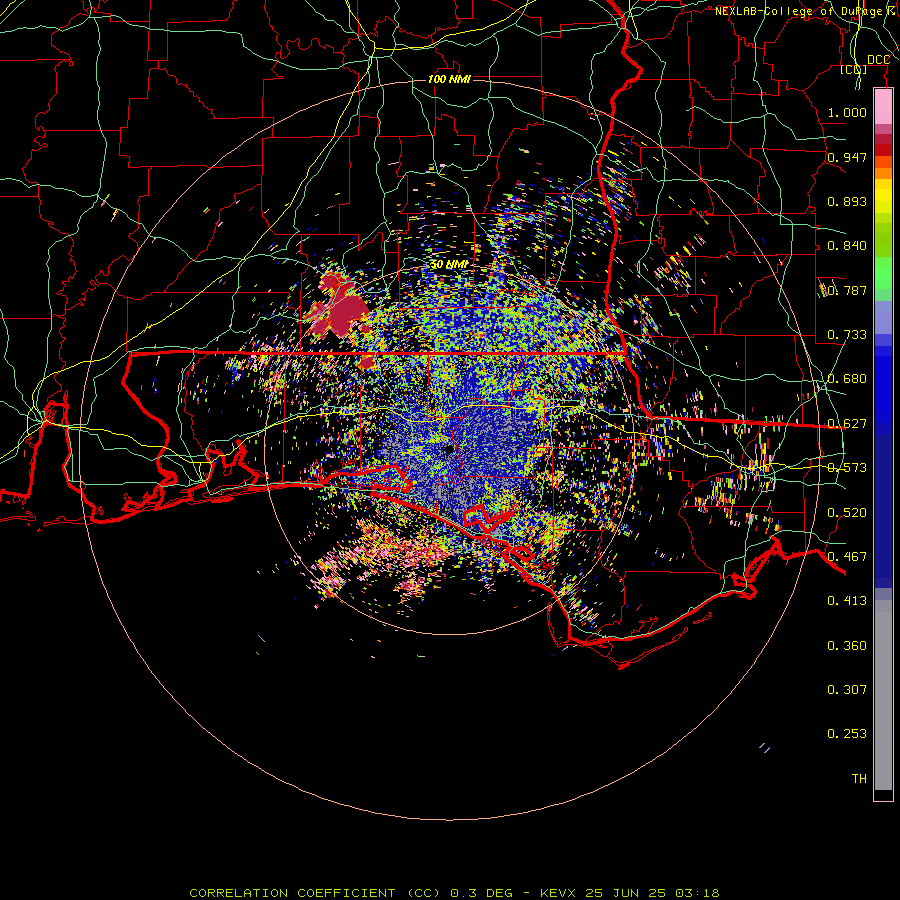This screenshot has height=900, width=900.
Task: Click the 0.893 legend value
Action: point(847,201)
